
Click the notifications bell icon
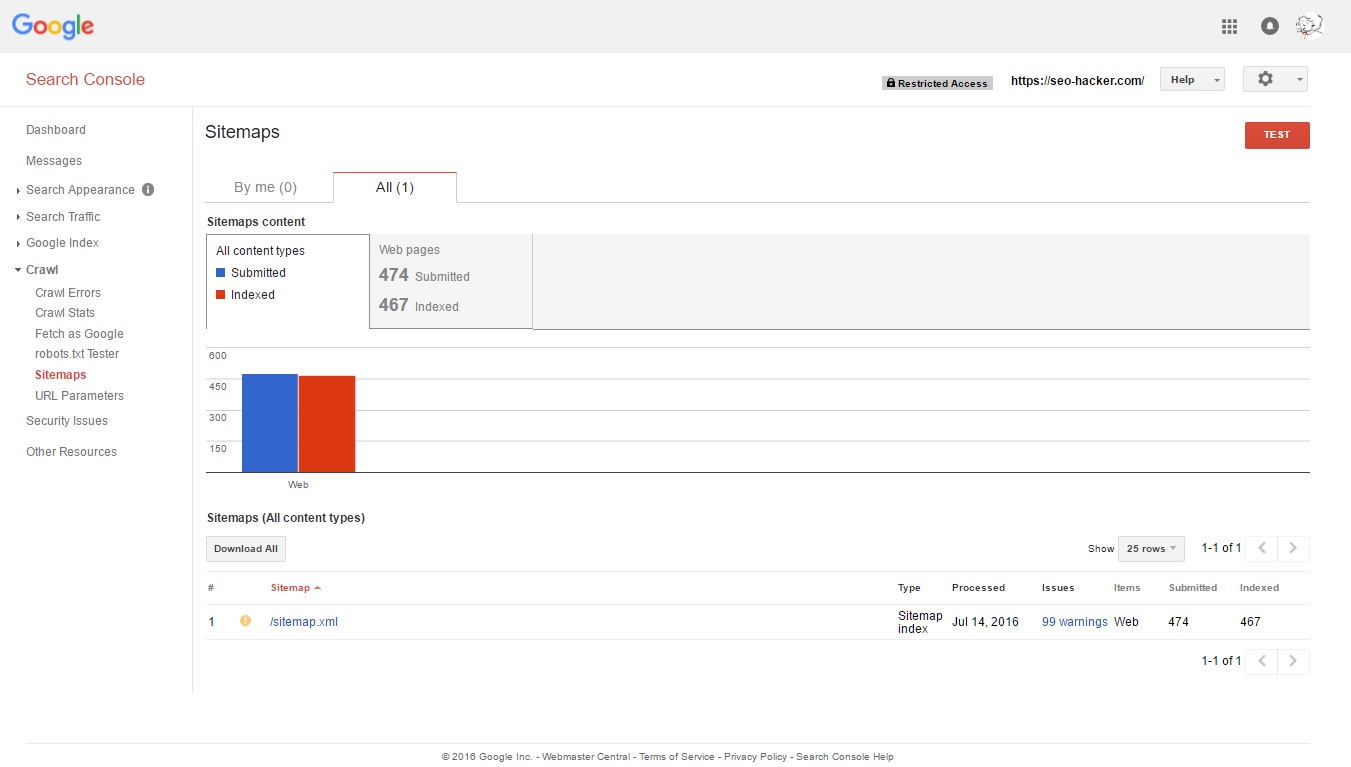tap(1269, 27)
